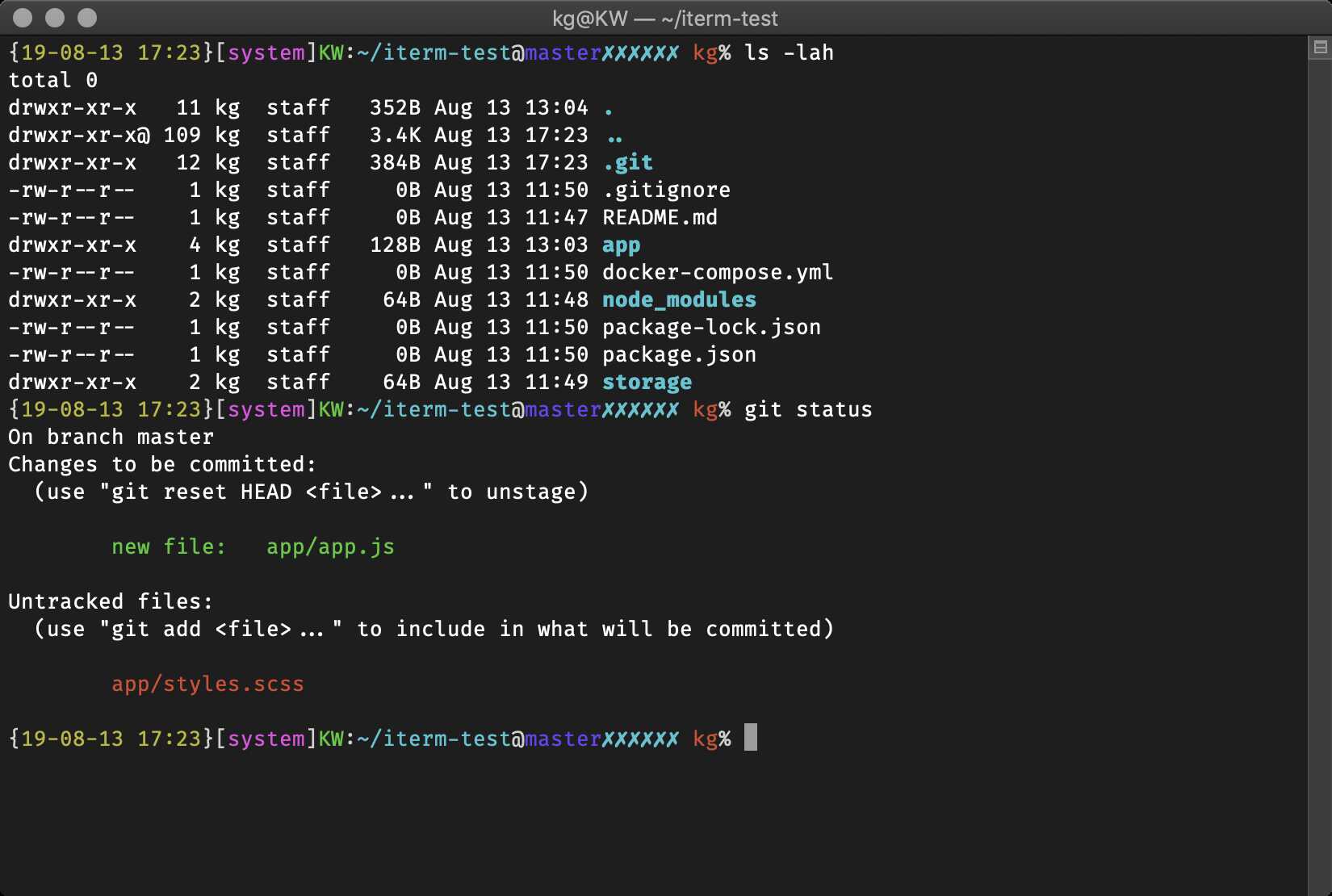Click the 'On branch master' line
Screen dimensions: 1332x896
click(111, 438)
